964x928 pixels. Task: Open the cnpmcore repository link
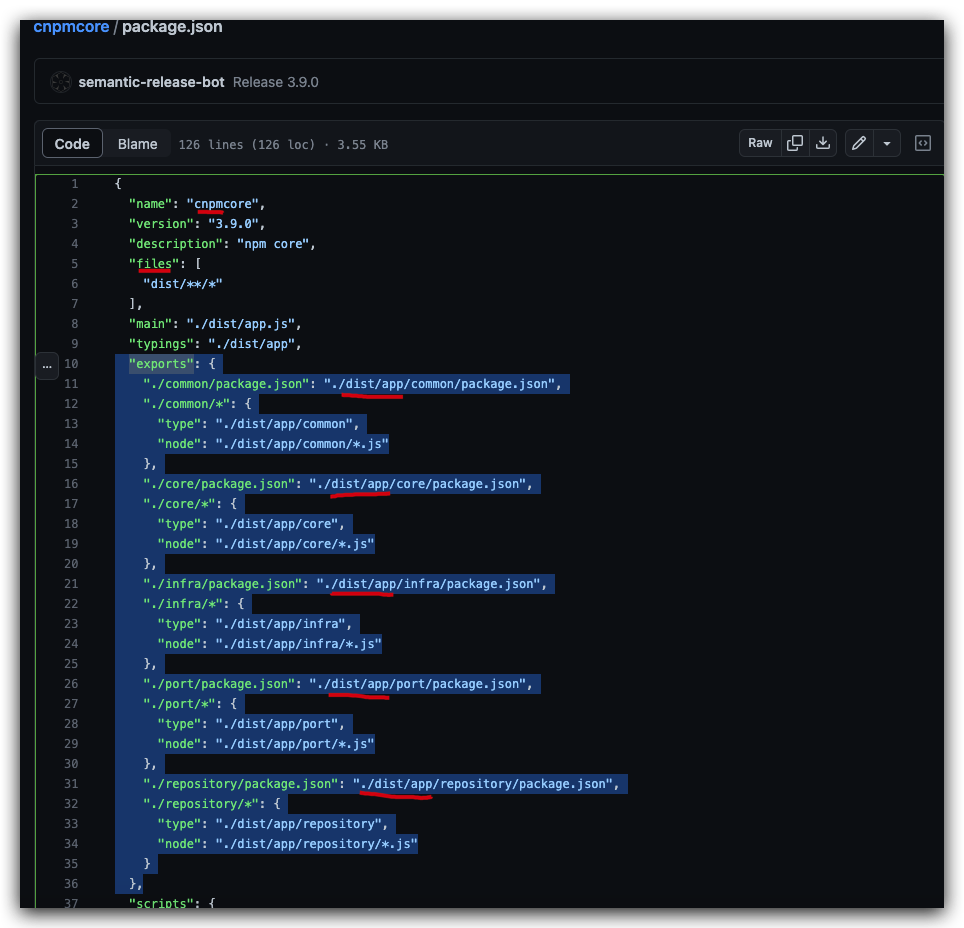pos(70,26)
